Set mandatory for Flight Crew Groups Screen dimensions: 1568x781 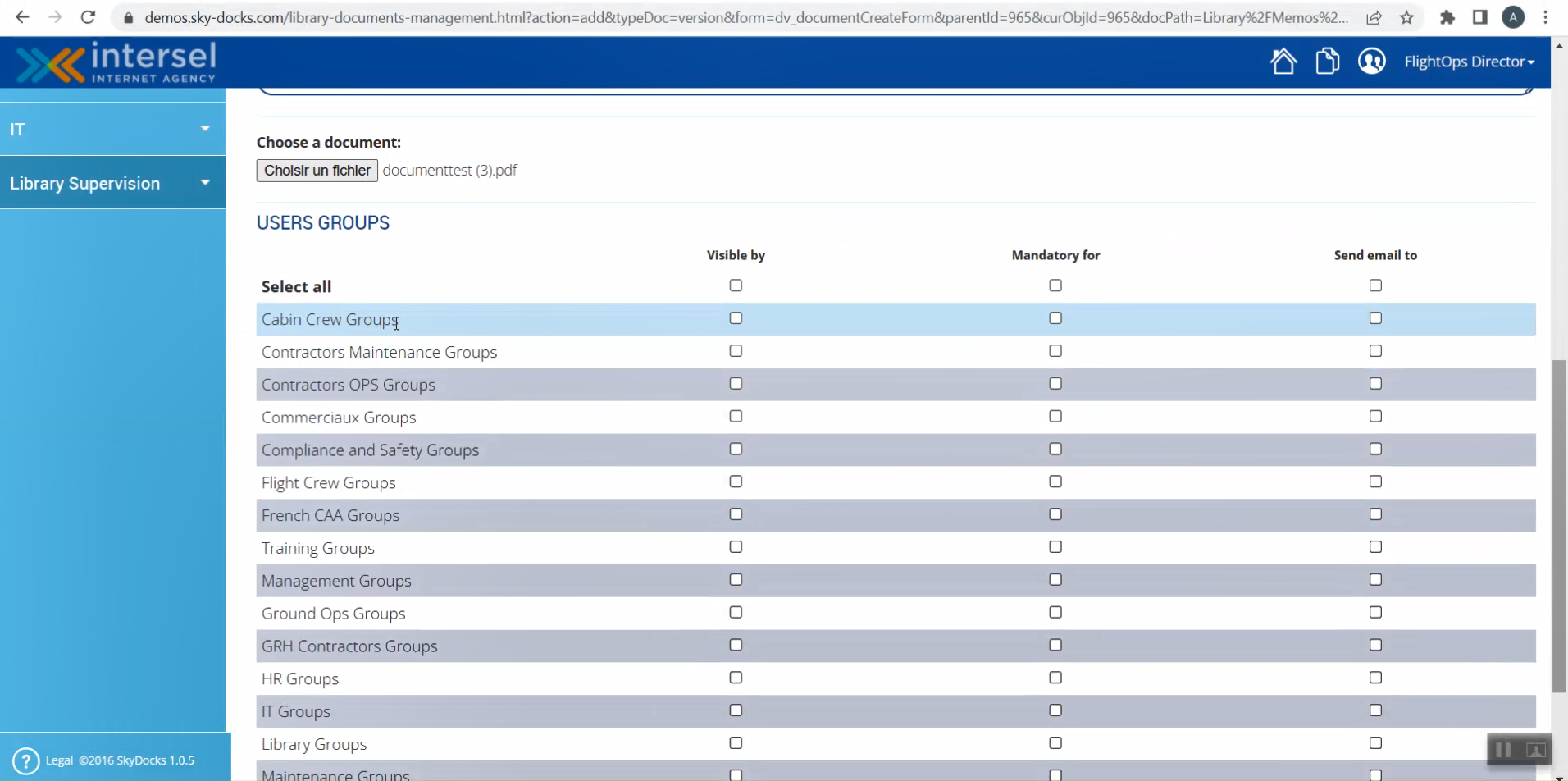pos(1055,482)
